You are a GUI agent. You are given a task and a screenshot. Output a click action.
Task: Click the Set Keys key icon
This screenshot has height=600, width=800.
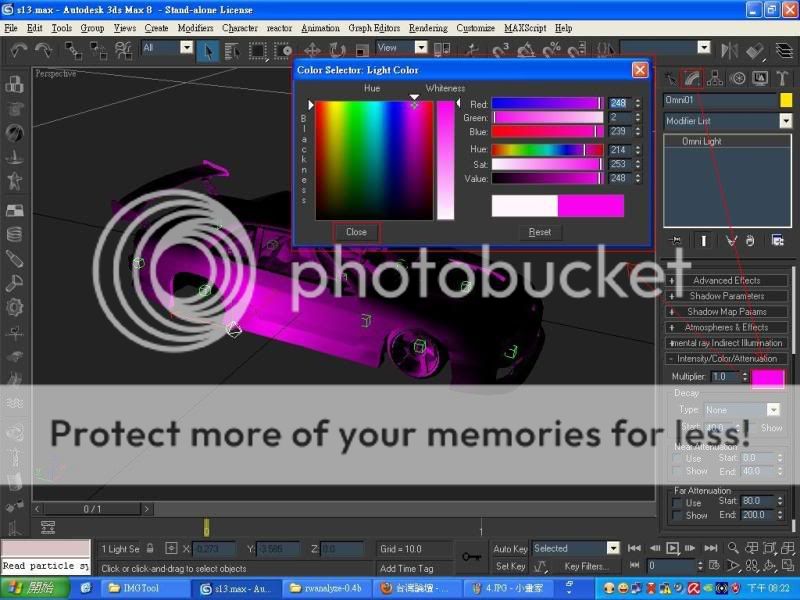(471, 556)
